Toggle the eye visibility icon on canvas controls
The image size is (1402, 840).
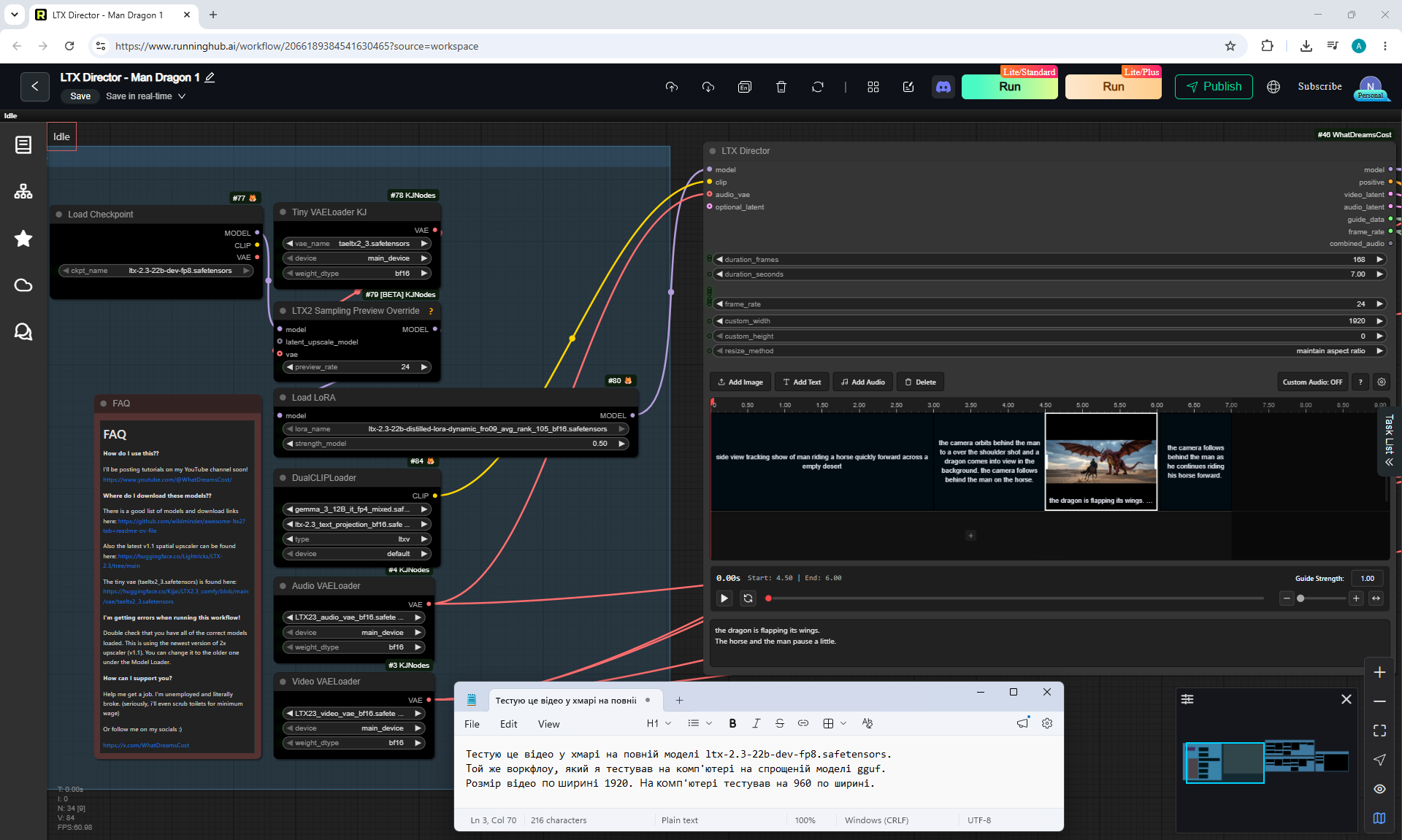pyautogui.click(x=1379, y=789)
